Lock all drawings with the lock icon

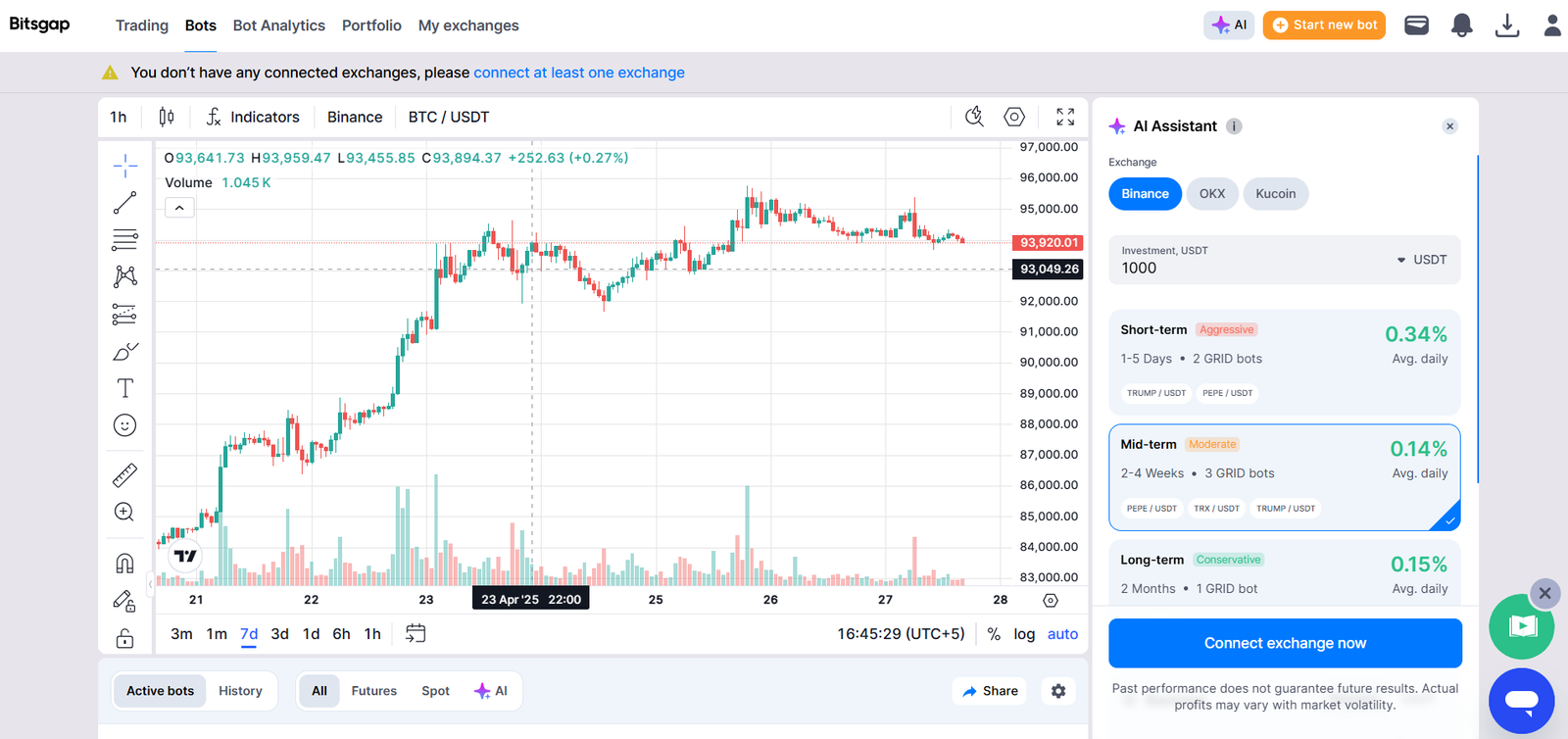pyautogui.click(x=124, y=638)
